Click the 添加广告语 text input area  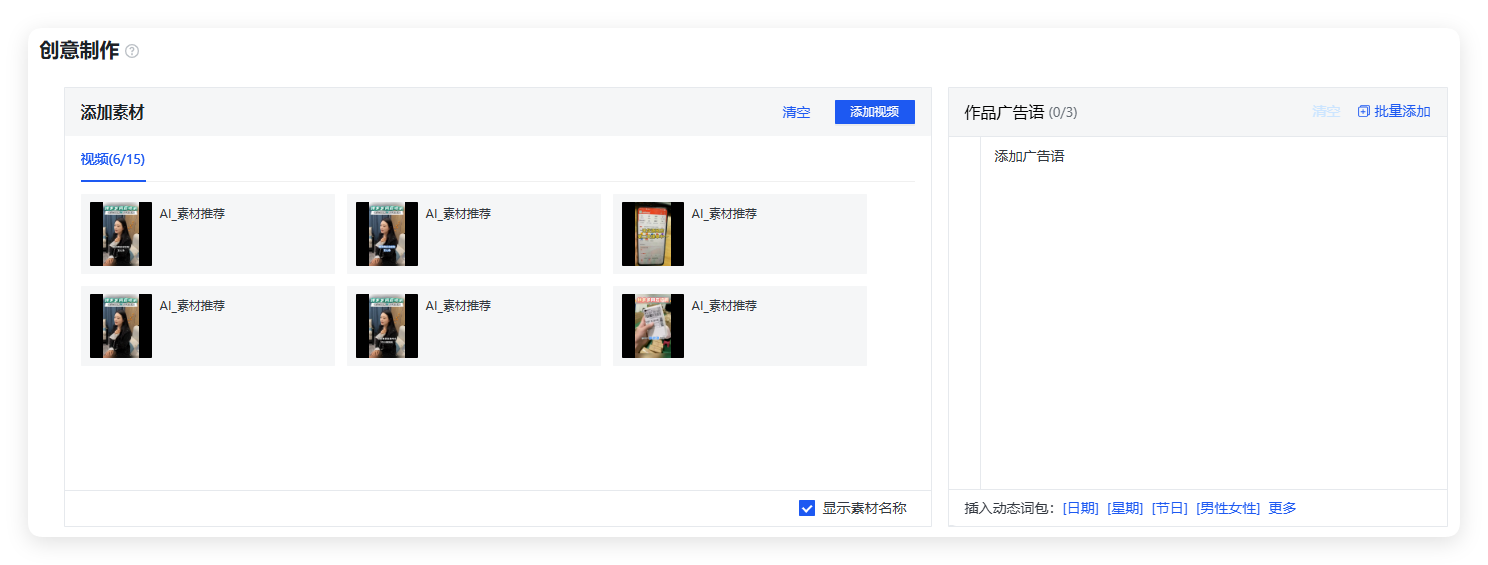pyautogui.click(x=1213, y=312)
